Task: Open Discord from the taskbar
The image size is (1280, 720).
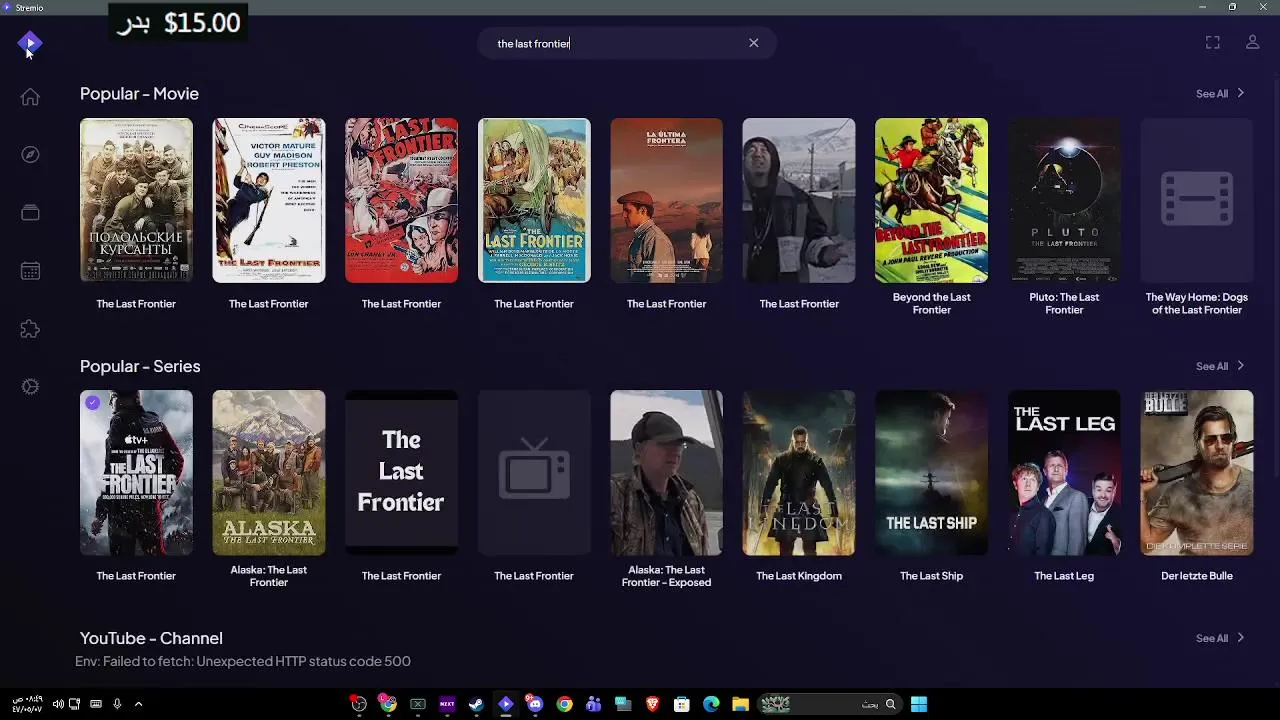Action: tap(535, 704)
